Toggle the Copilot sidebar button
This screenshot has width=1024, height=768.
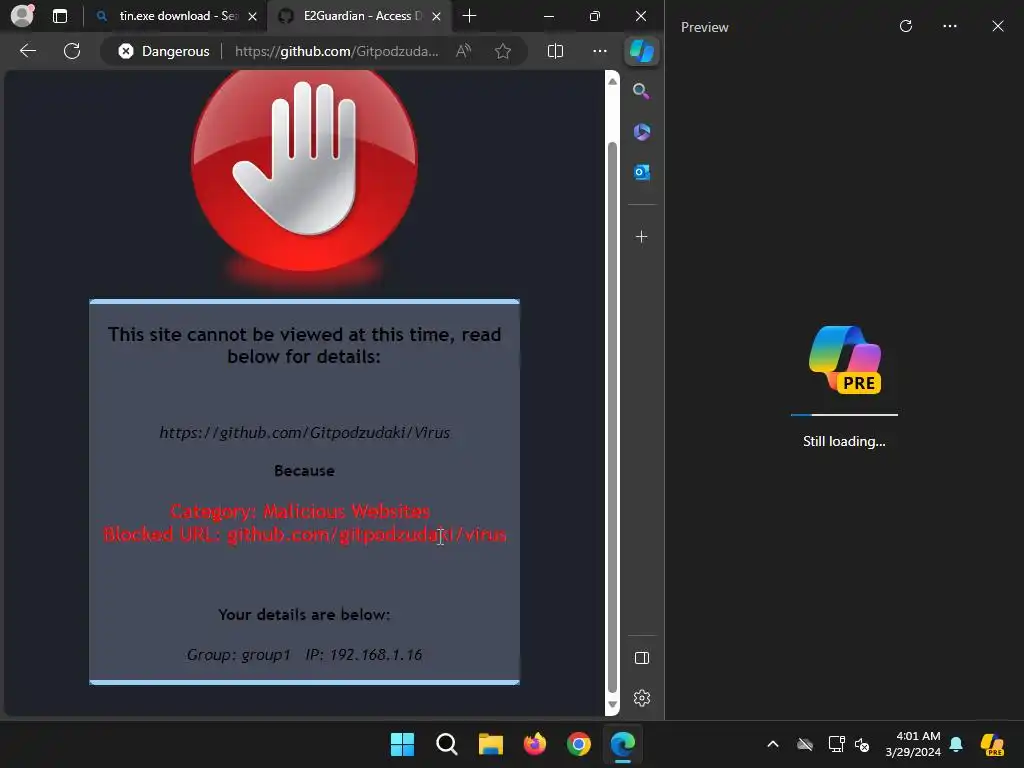(641, 51)
